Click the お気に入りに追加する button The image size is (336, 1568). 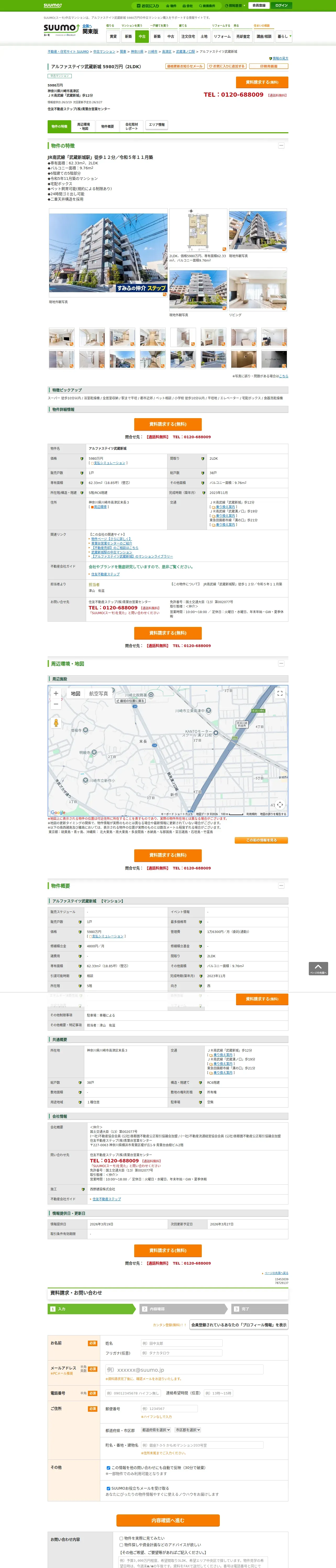click(x=227, y=66)
